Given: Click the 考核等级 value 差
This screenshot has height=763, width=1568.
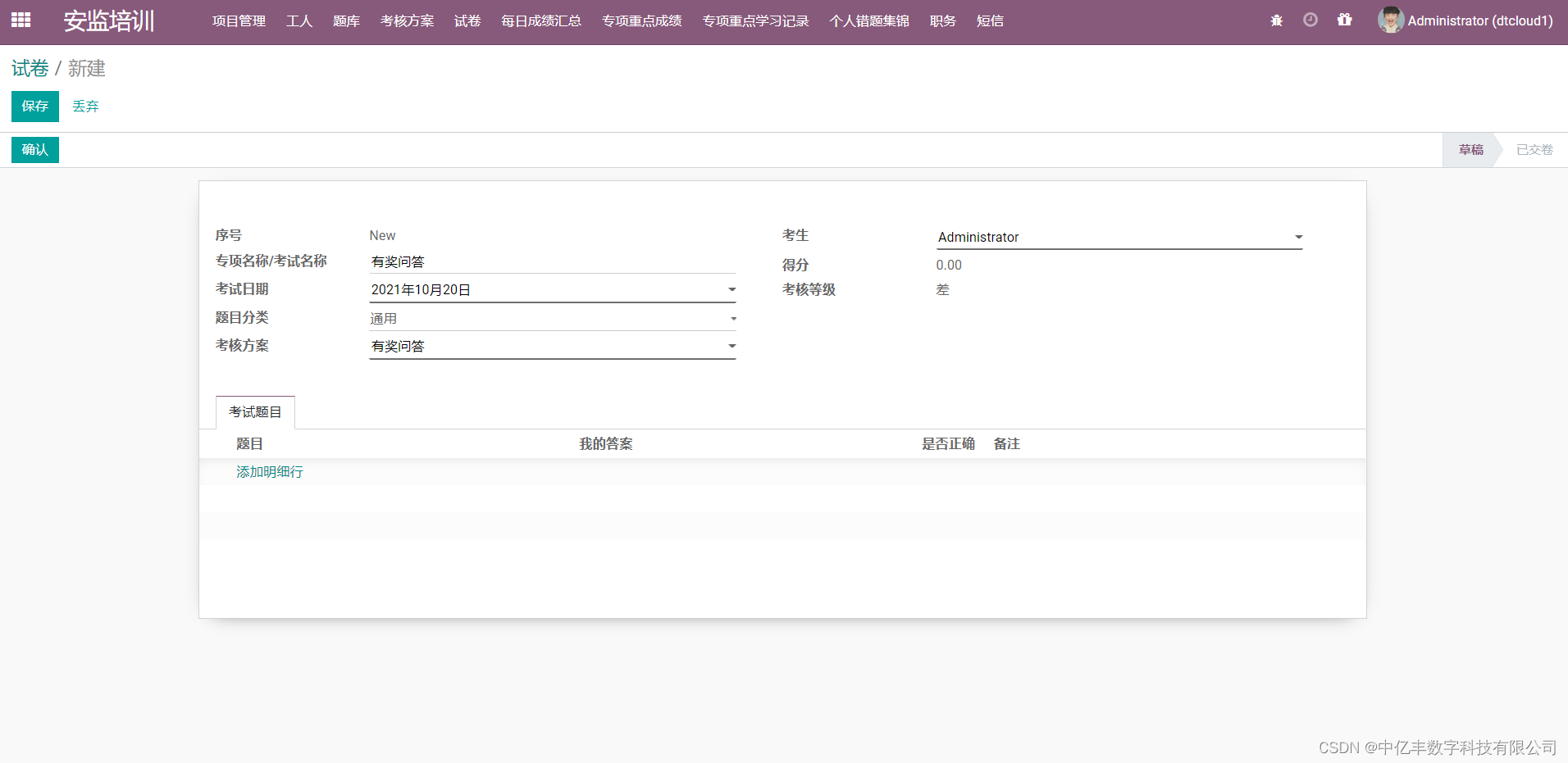Looking at the screenshot, I should click(942, 289).
